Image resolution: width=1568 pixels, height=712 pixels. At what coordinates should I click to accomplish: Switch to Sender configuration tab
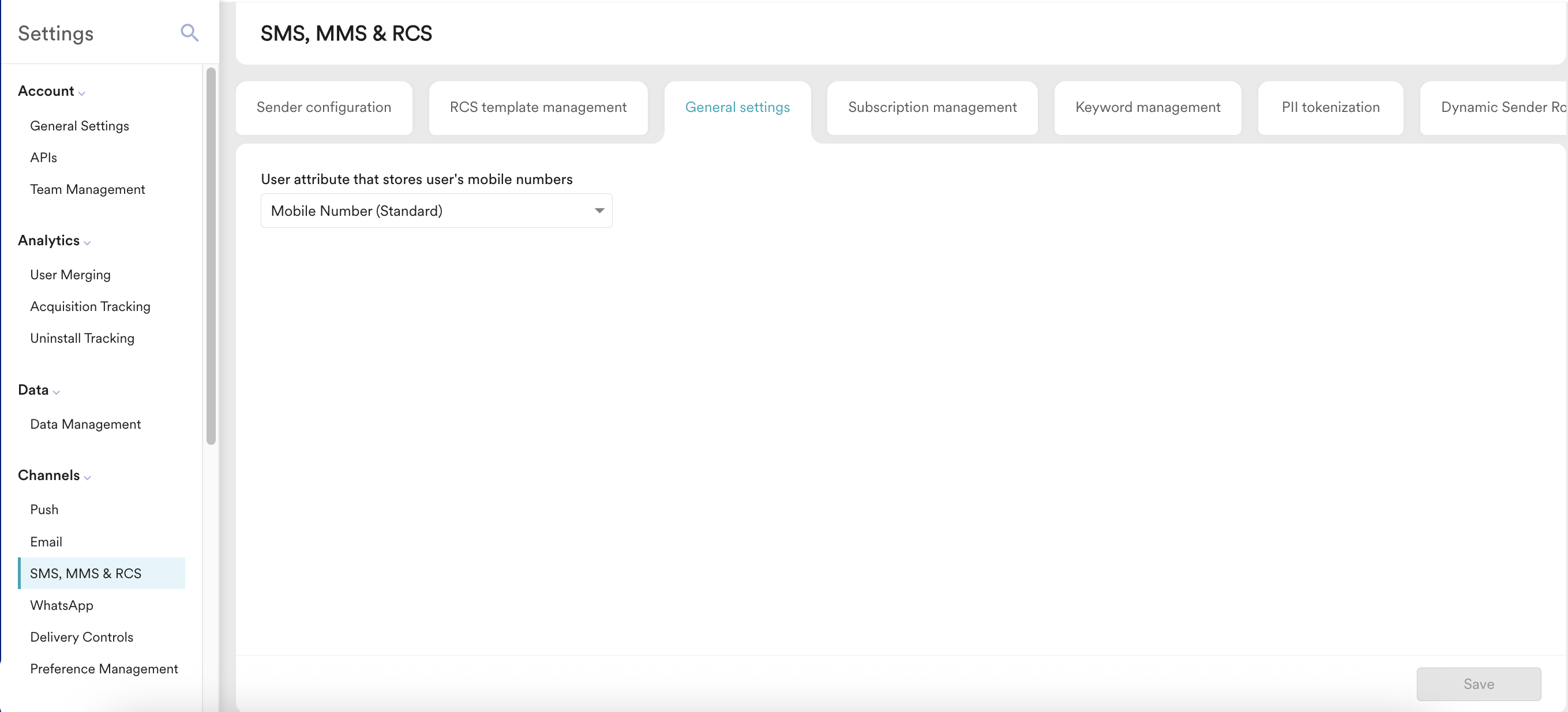point(323,108)
